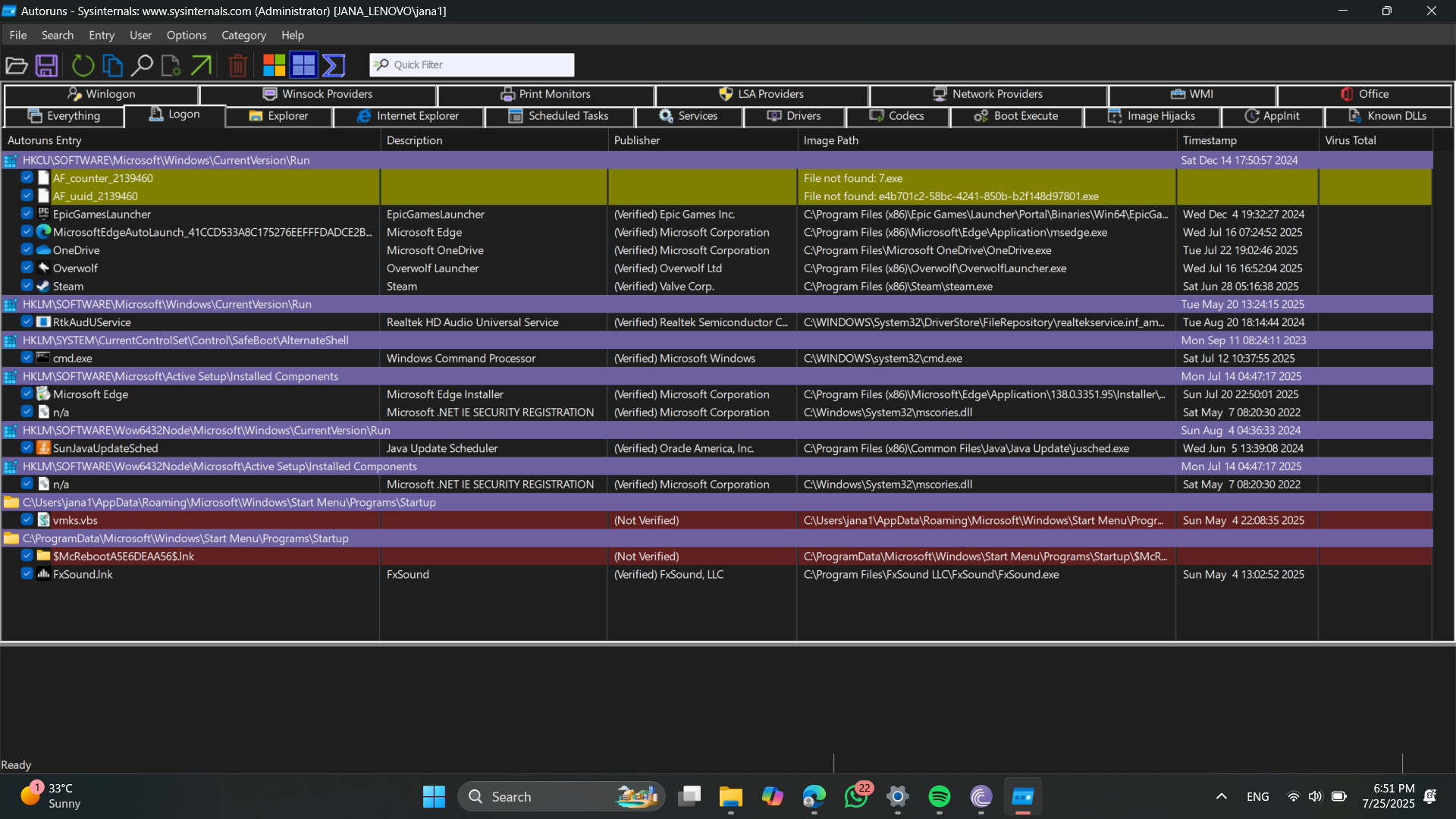Uncheck the OneDrive entry checkbox

click(27, 249)
